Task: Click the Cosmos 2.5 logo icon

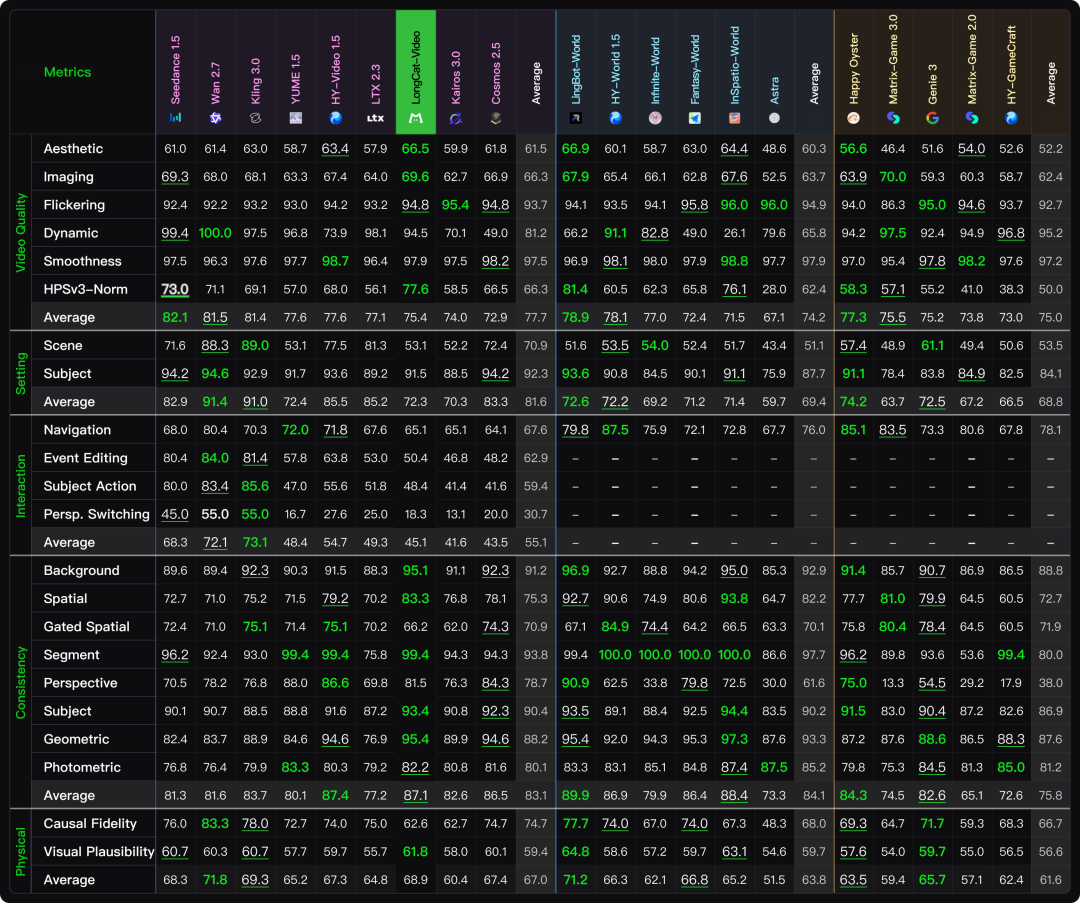Action: point(495,118)
